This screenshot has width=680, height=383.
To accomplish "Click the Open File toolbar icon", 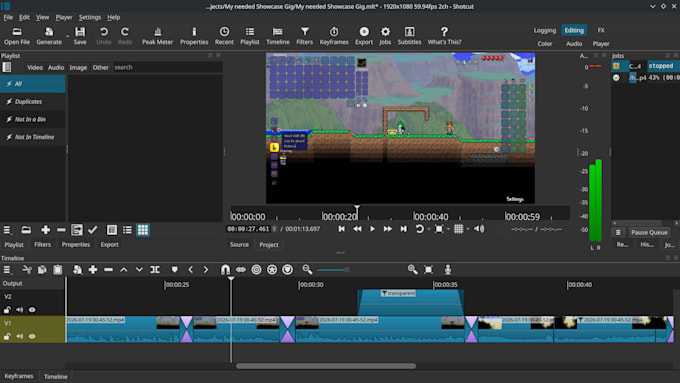I will coord(17,36).
